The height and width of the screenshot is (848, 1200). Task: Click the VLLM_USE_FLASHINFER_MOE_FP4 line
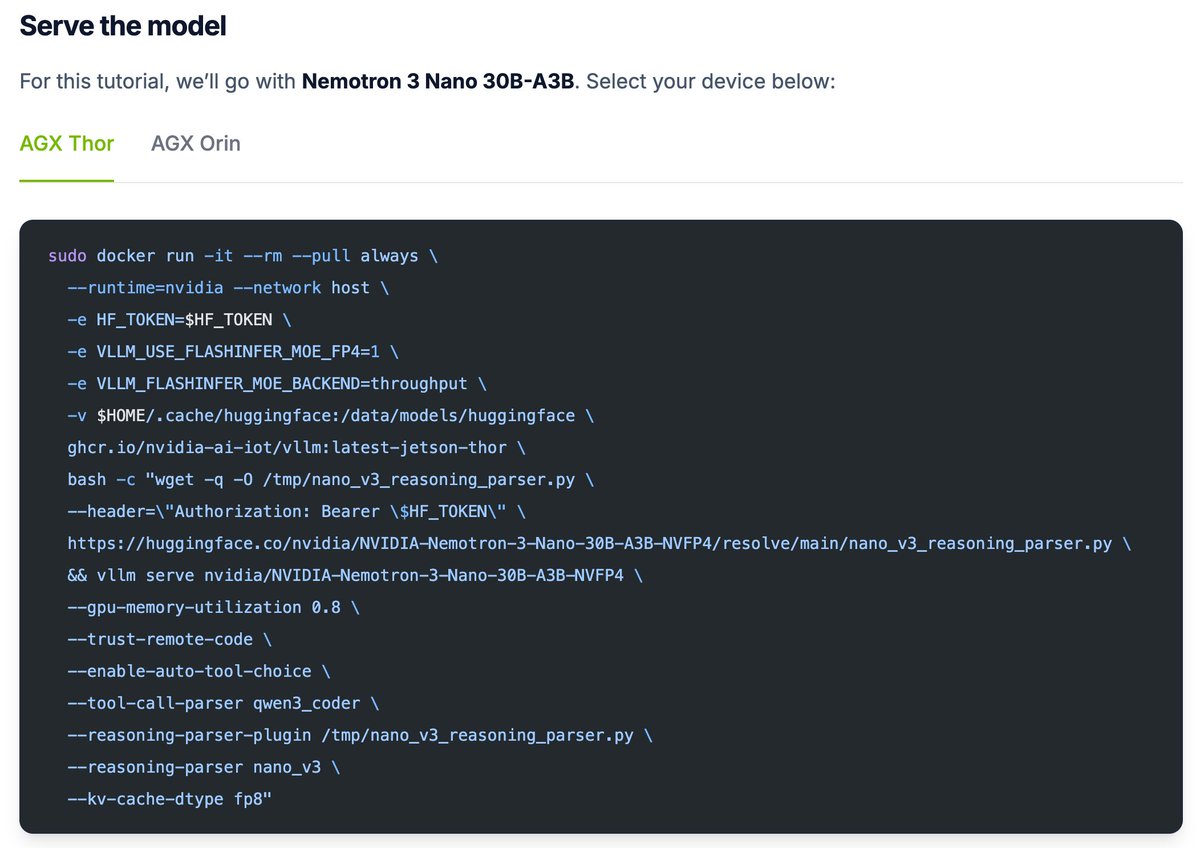(230, 351)
